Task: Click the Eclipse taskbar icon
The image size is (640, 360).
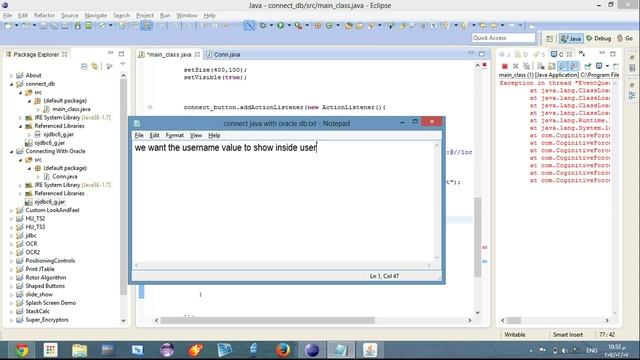Action: [312, 350]
